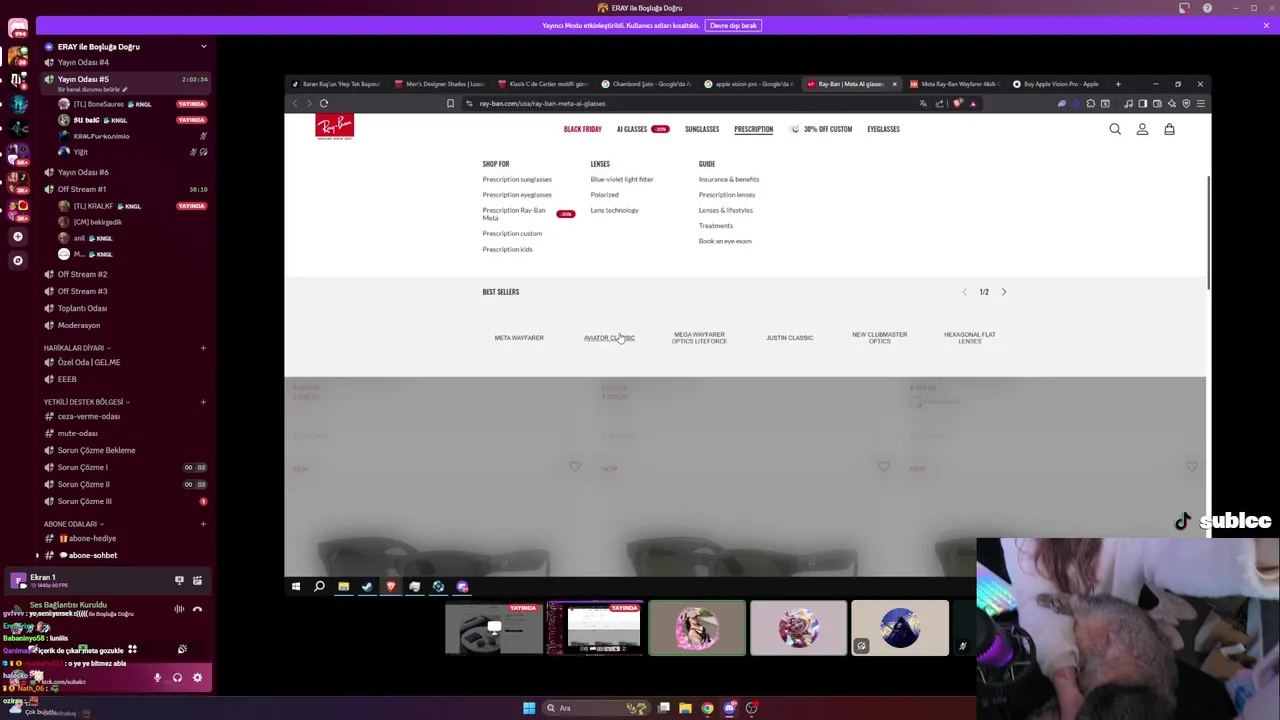Open the Ray-Ban search icon
This screenshot has width=1280, height=720.
1115,129
